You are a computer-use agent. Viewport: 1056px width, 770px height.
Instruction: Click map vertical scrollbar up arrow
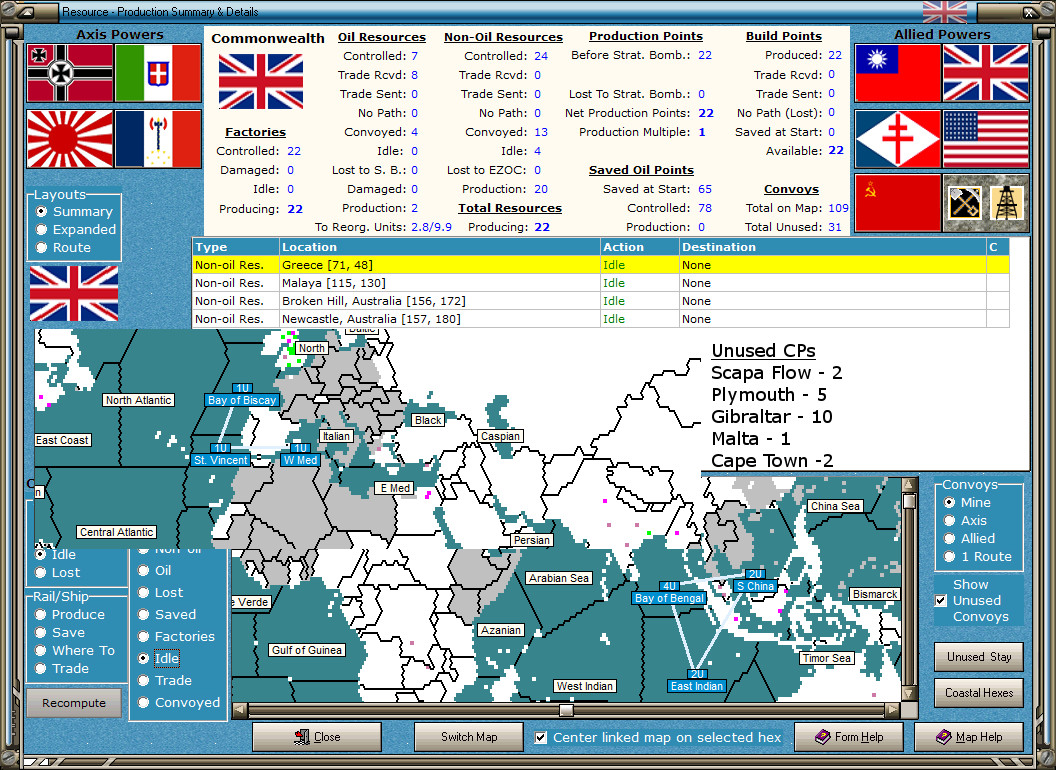pyautogui.click(x=909, y=484)
